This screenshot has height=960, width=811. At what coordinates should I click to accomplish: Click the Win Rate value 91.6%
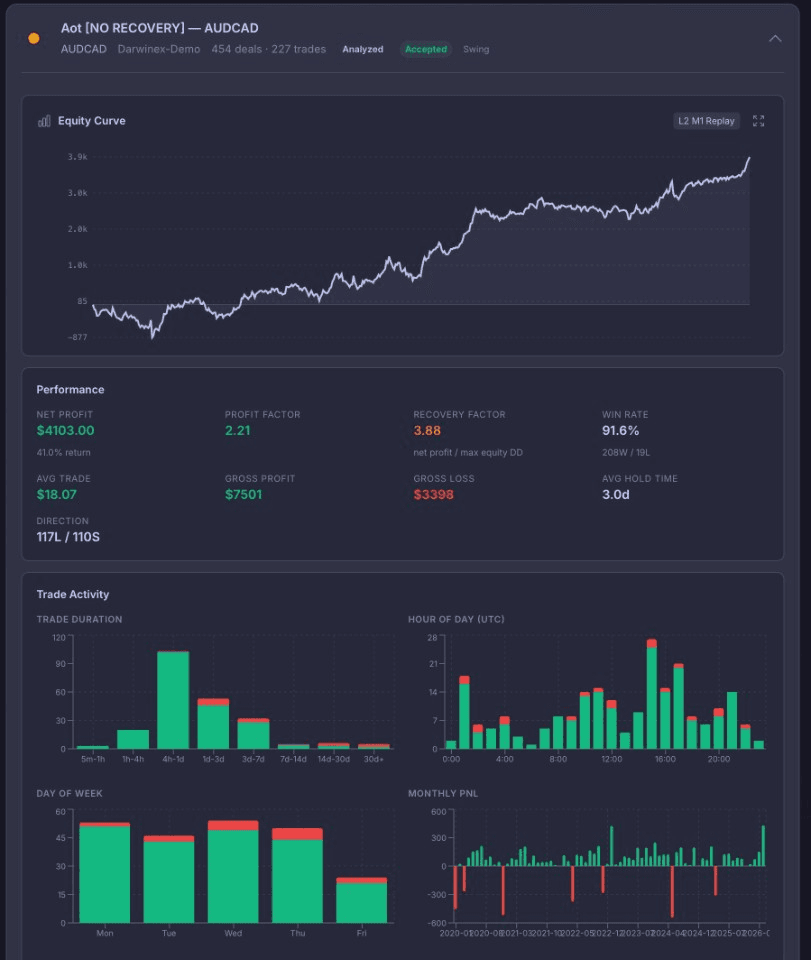621,430
